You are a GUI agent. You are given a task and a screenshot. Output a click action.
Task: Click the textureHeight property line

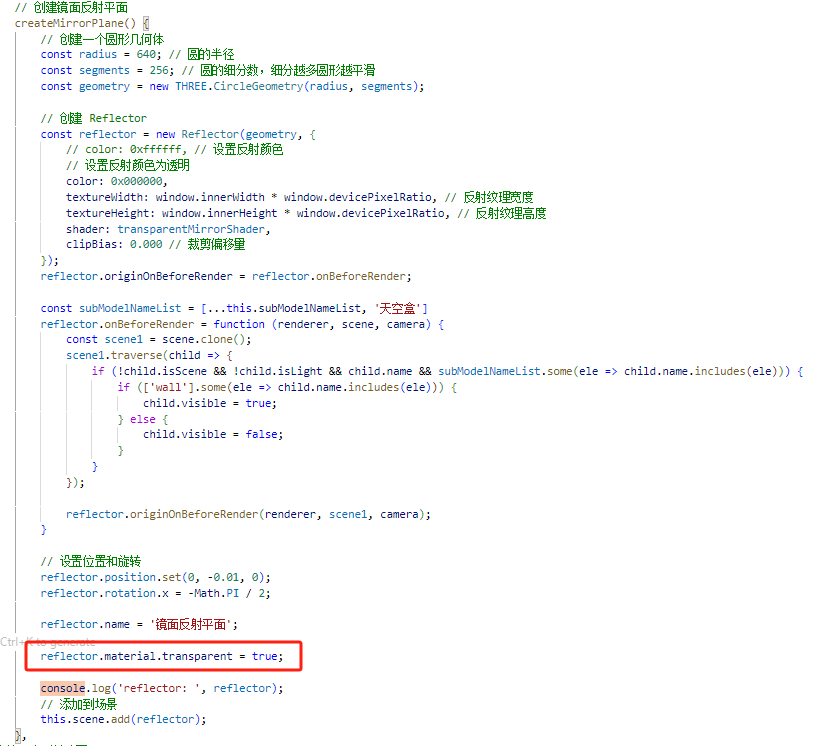[x=306, y=213]
